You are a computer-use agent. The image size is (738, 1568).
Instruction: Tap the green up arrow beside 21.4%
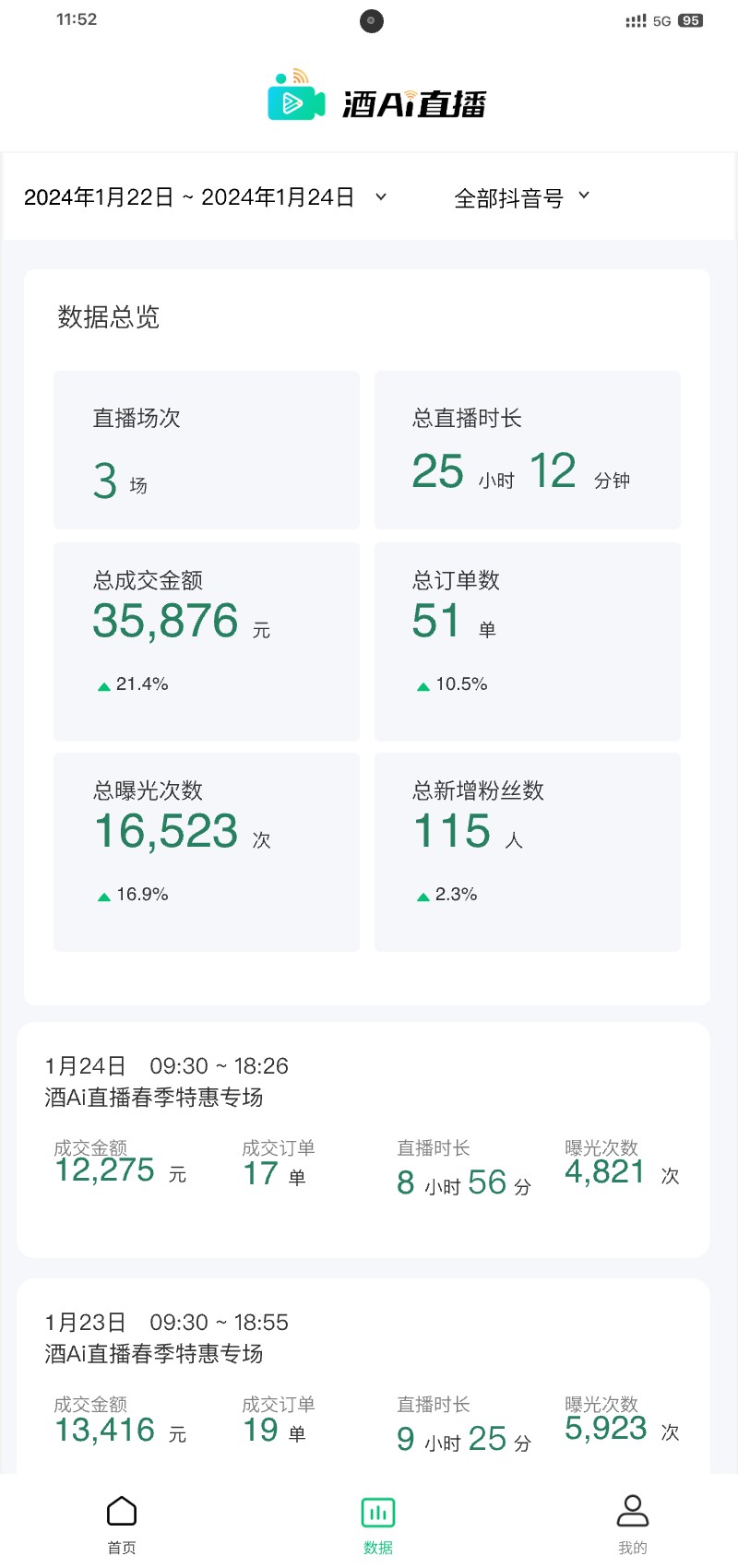(x=104, y=685)
